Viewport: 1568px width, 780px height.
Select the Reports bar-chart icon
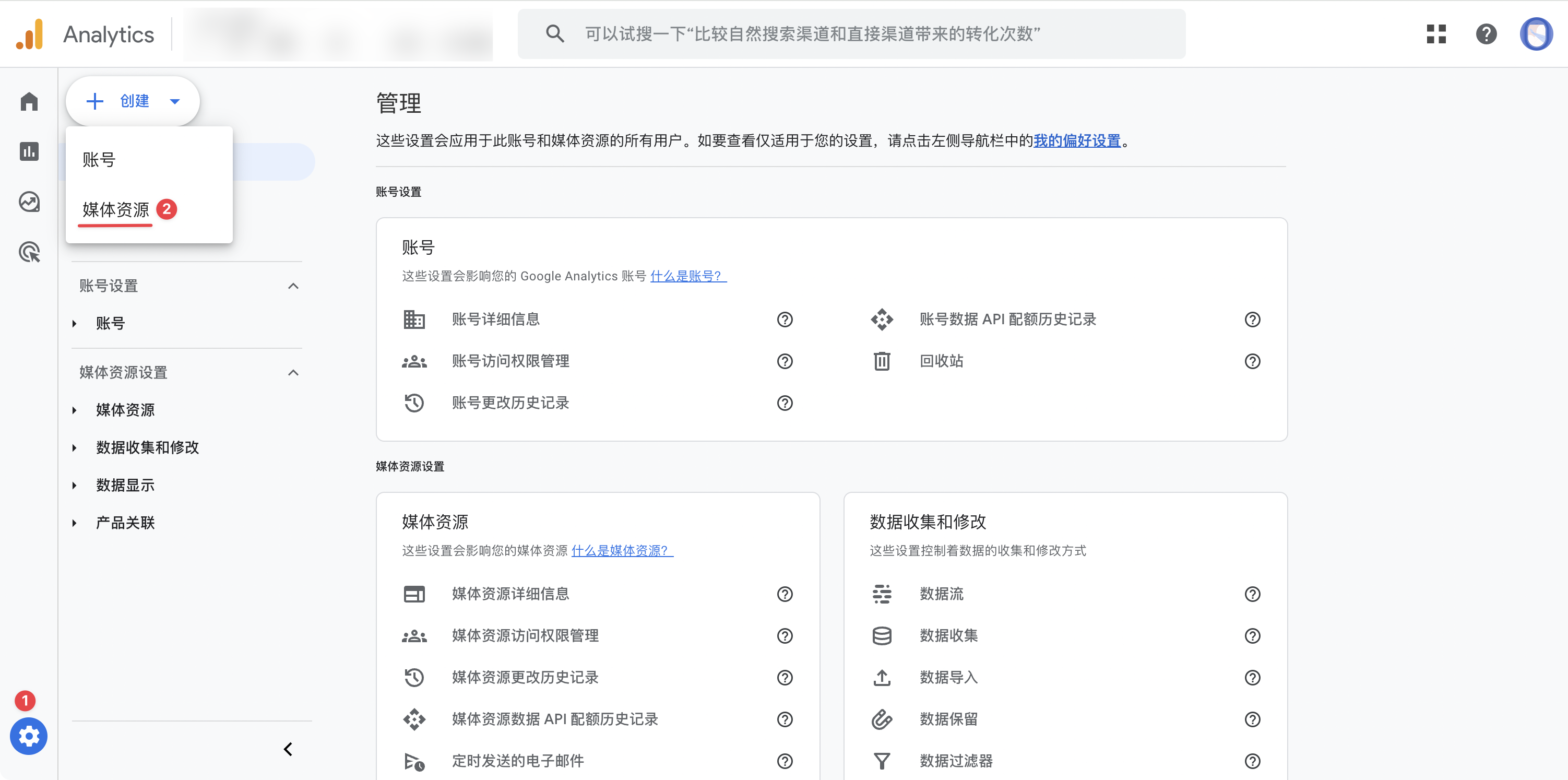point(29,151)
